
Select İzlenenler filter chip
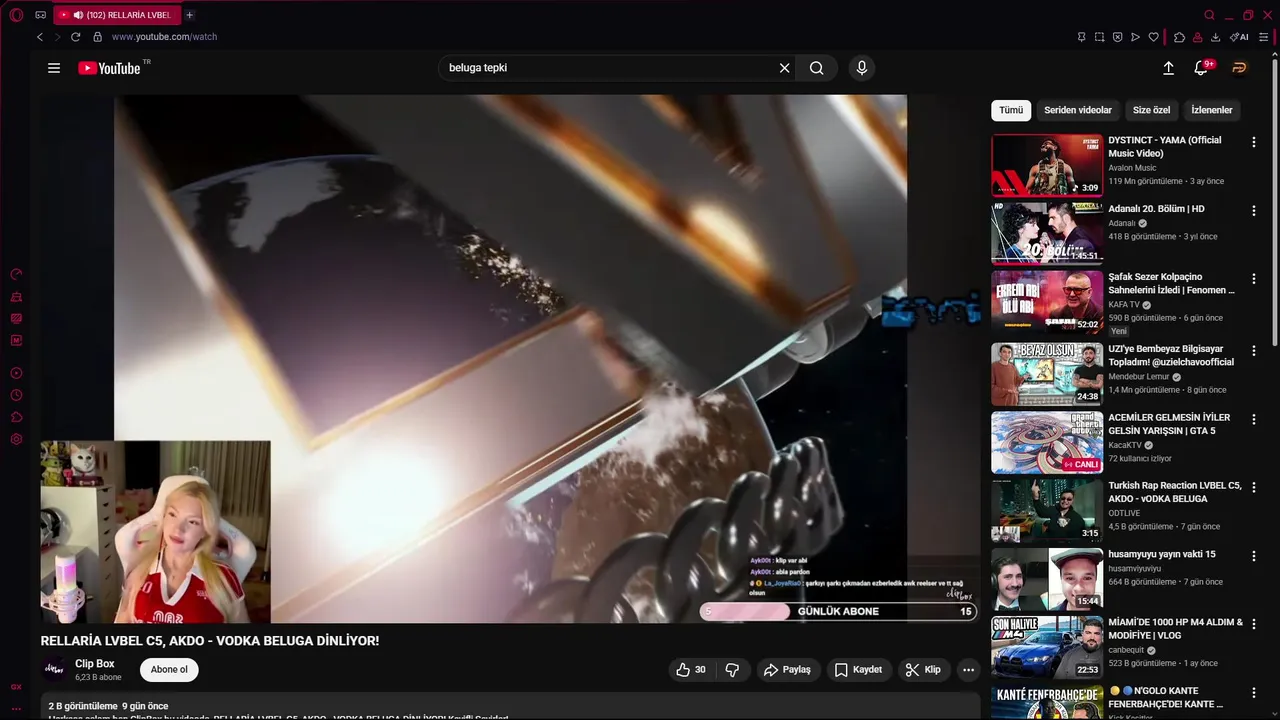[1212, 110]
